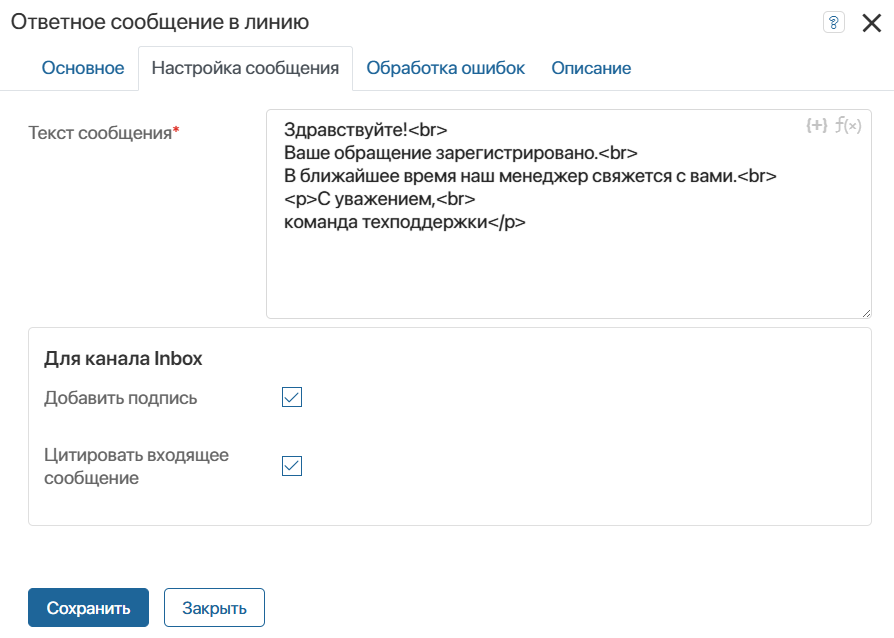Click the 'Цитировать входящее сообщение' label
The height and width of the screenshot is (638, 894).
coord(136,466)
